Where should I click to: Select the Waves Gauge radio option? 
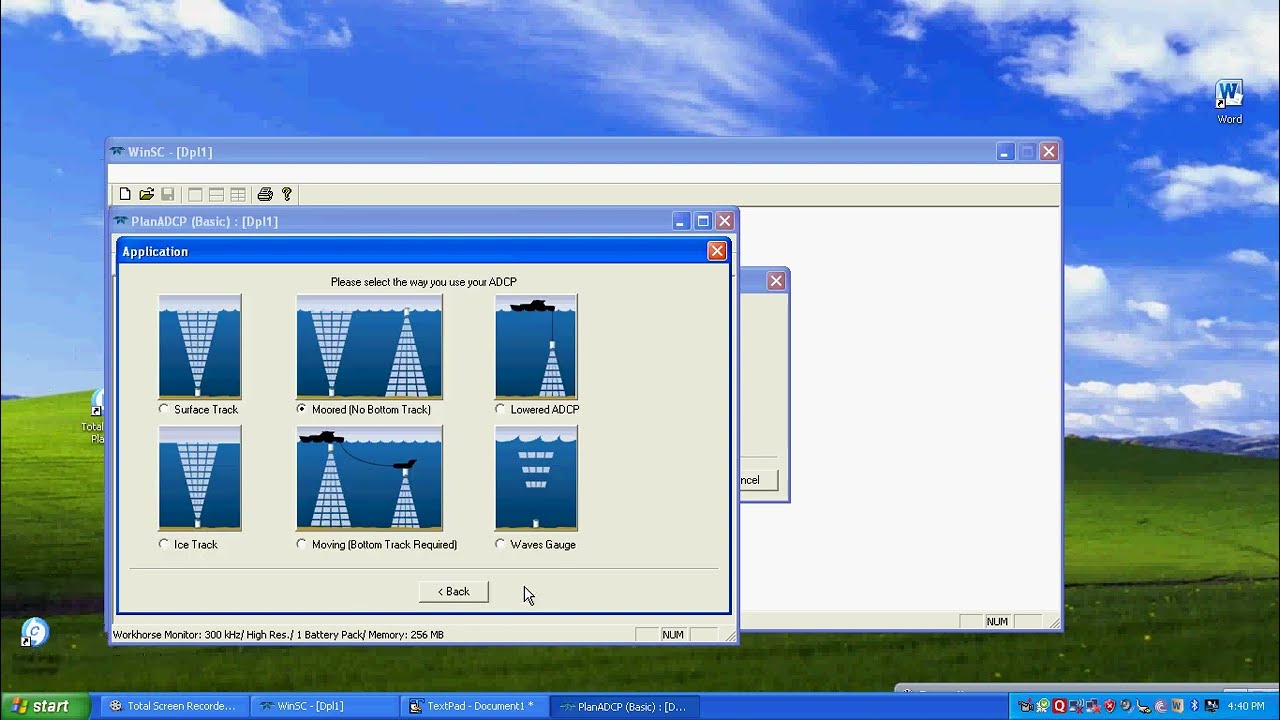click(500, 544)
